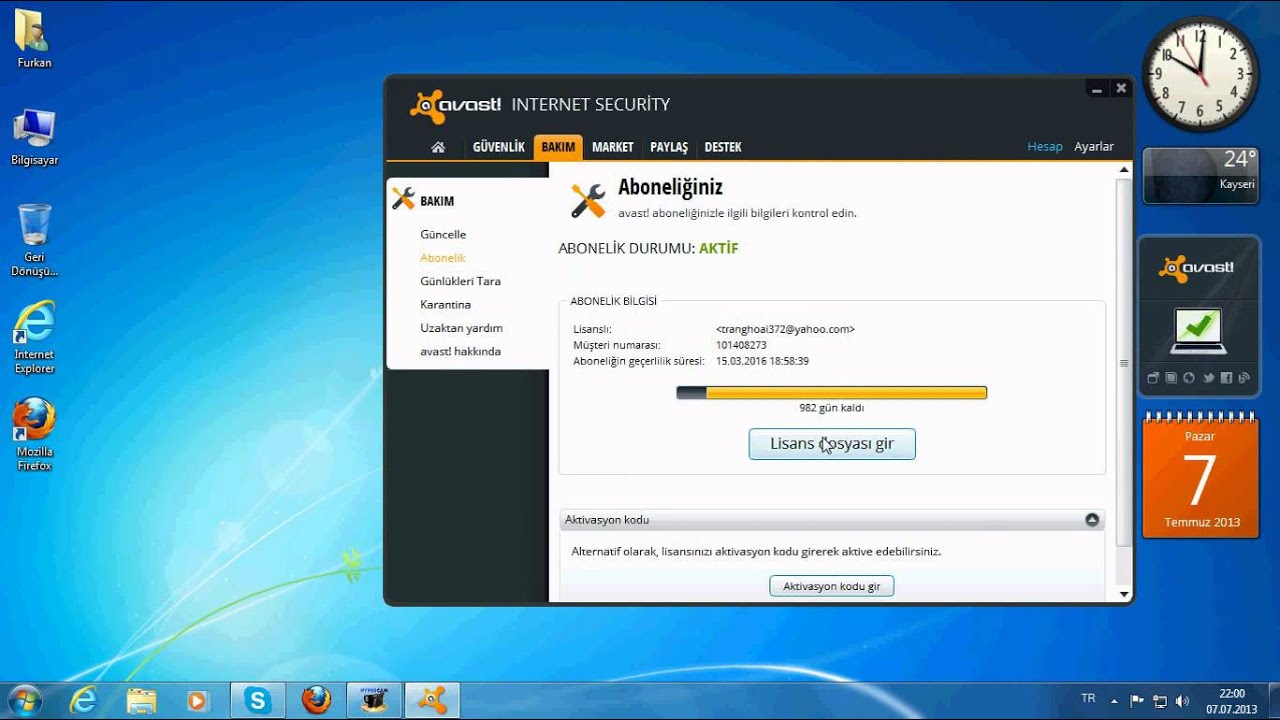Open Ayarlar settings link
The image size is (1280, 720).
[1094, 146]
